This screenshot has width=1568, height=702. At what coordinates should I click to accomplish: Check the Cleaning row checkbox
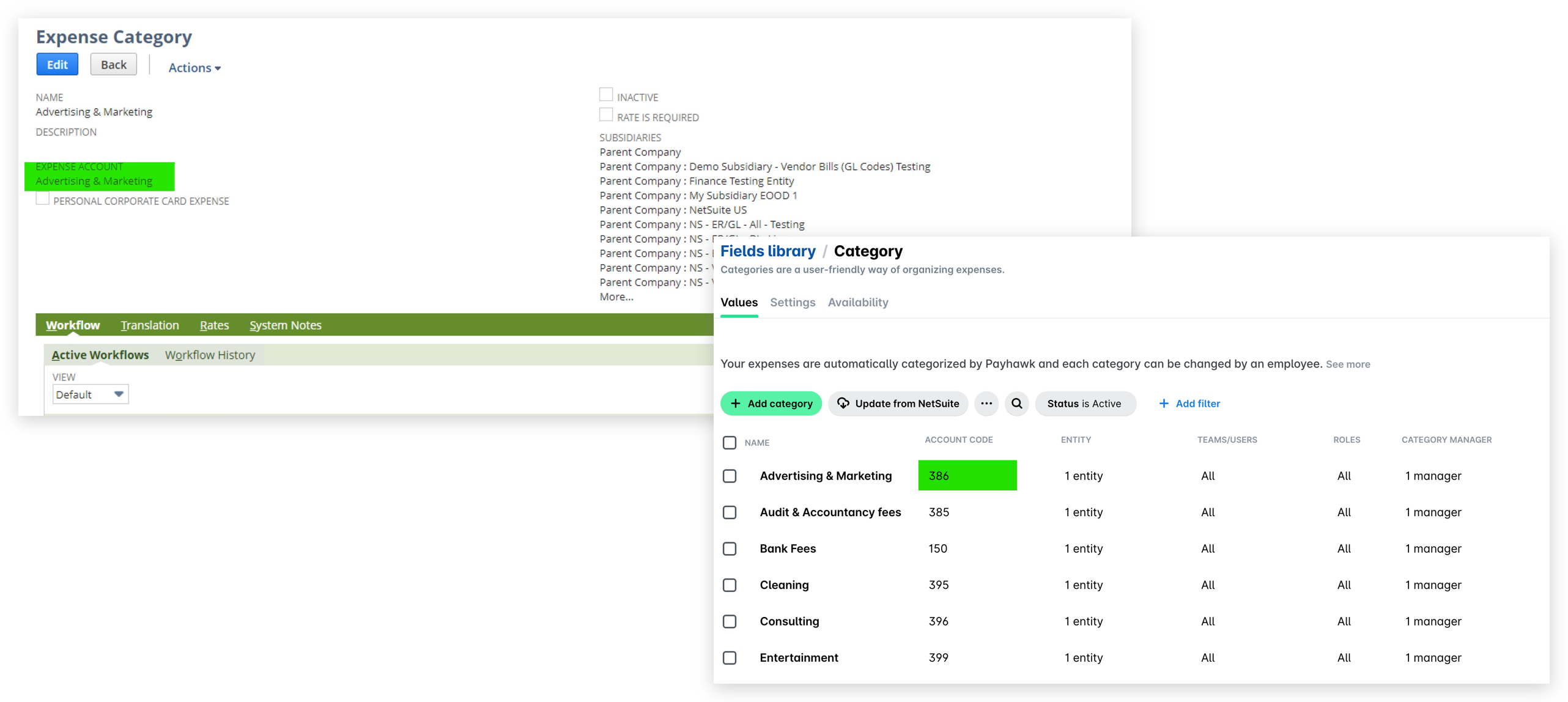[729, 585]
